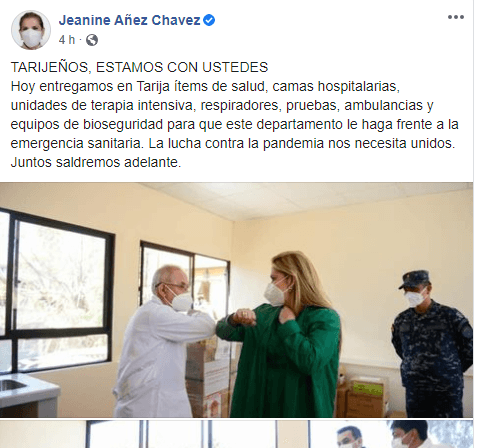Click the blue verified badge
The image size is (484, 448).
(x=209, y=20)
